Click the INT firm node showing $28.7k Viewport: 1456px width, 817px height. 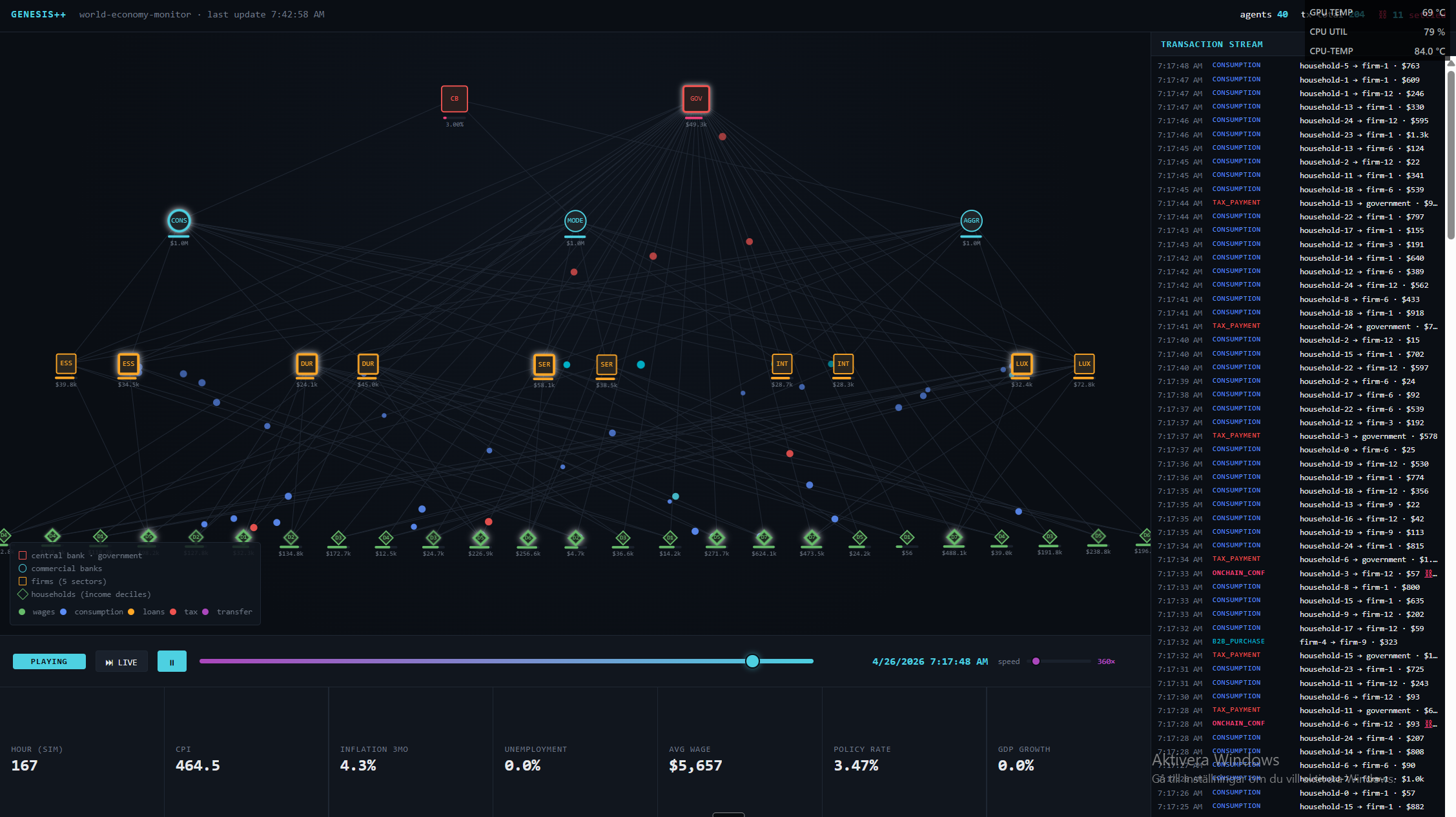pos(782,364)
